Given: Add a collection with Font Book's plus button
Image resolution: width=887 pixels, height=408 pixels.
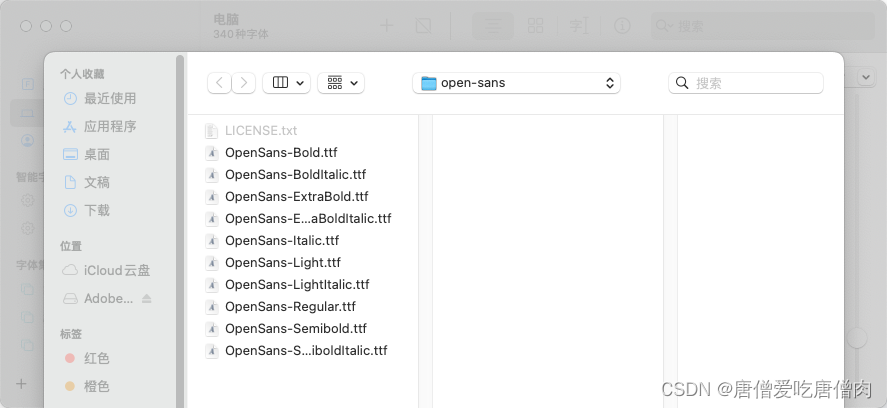Looking at the screenshot, I should (x=21, y=384).
